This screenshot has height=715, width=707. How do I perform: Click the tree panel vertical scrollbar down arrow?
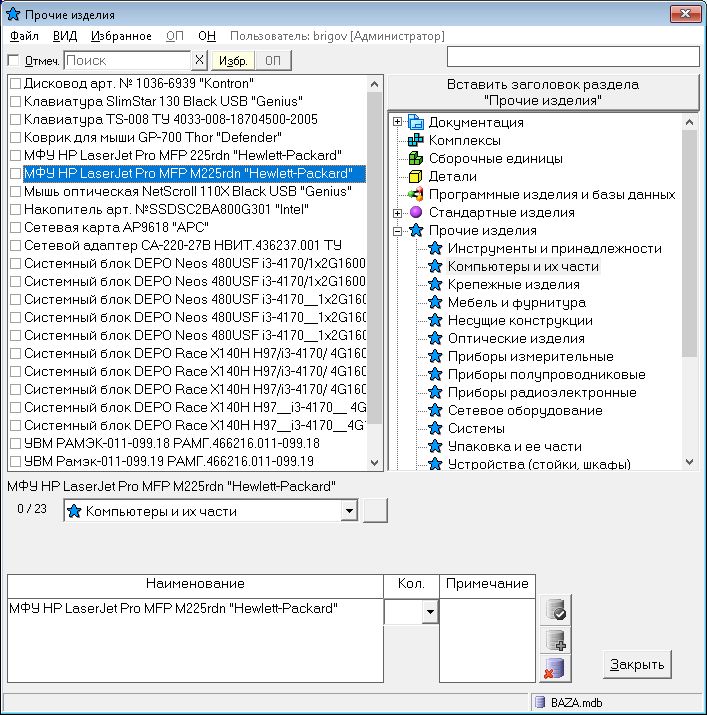(688, 462)
